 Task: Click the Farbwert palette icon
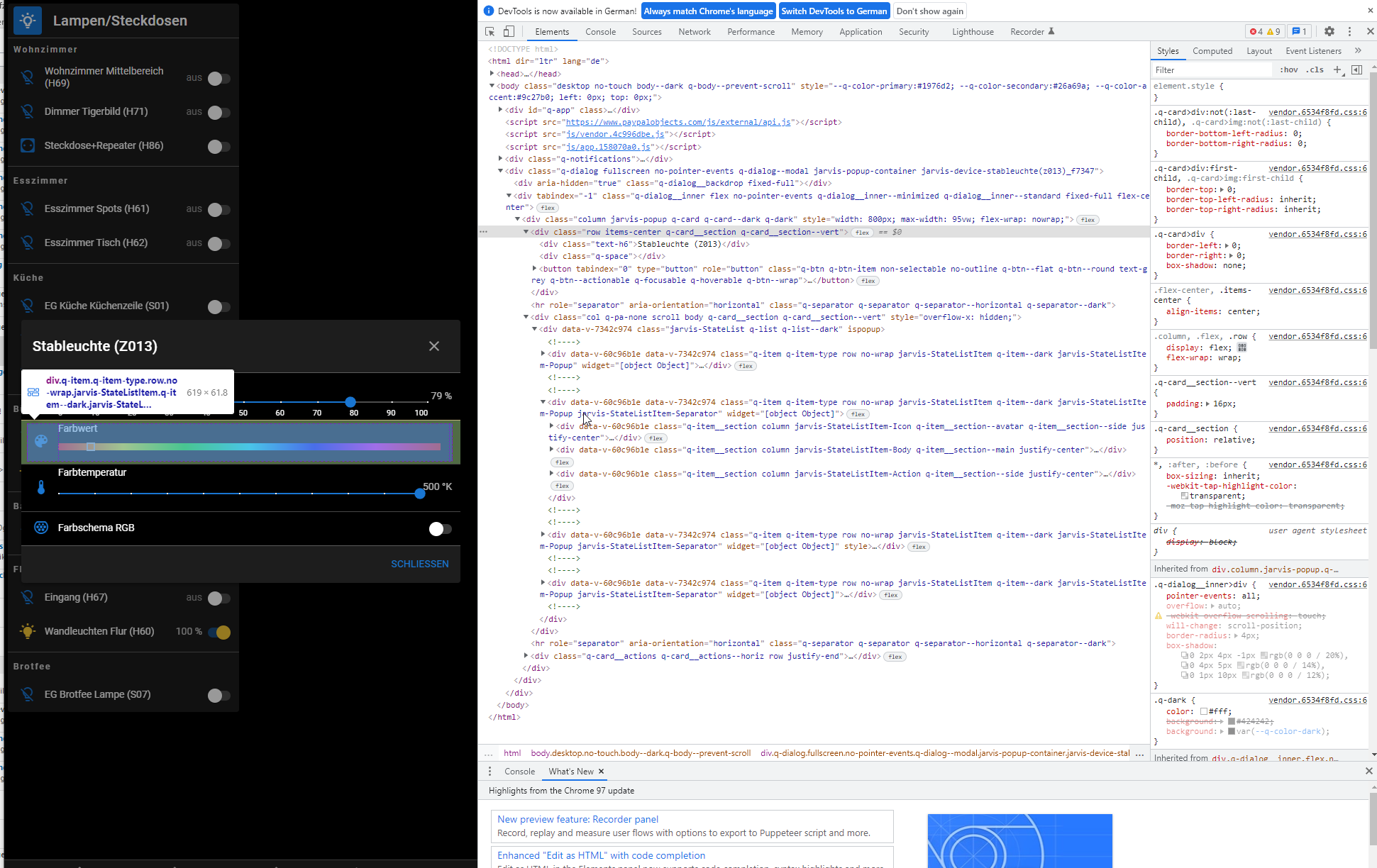point(41,440)
